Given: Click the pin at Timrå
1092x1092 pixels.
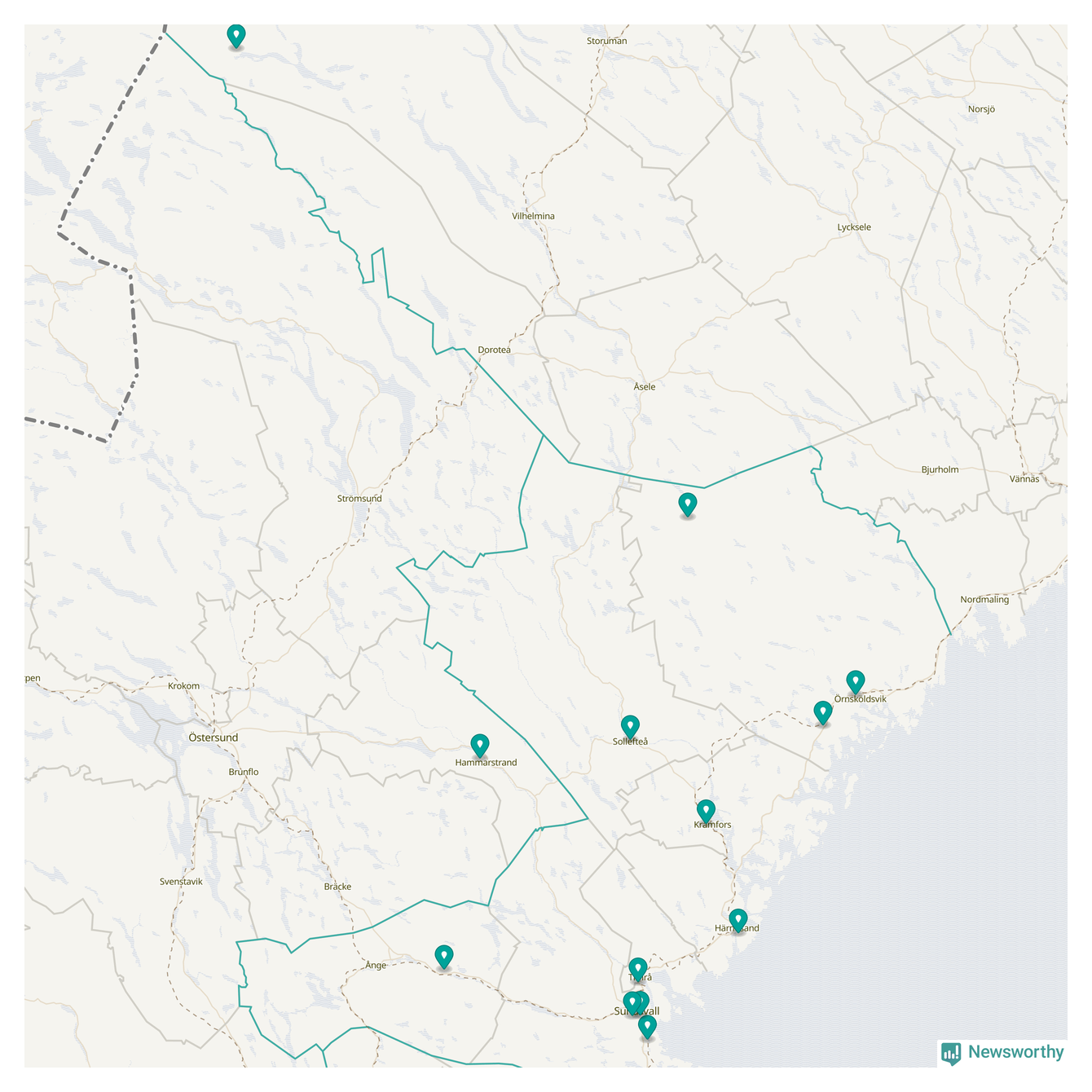Looking at the screenshot, I should pos(637,968).
